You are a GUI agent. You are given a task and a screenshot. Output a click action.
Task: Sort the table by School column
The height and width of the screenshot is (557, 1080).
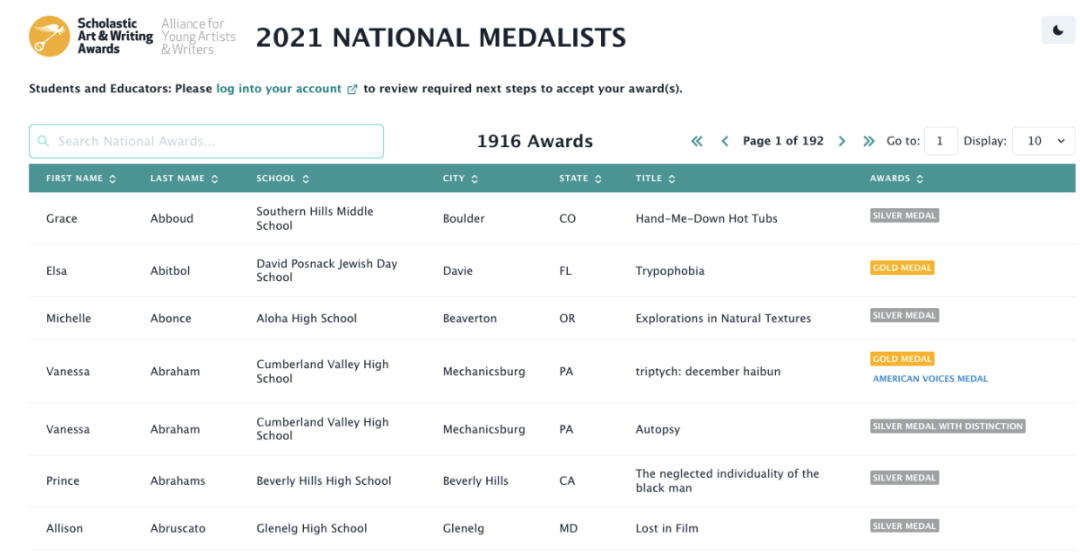pyautogui.click(x=282, y=179)
